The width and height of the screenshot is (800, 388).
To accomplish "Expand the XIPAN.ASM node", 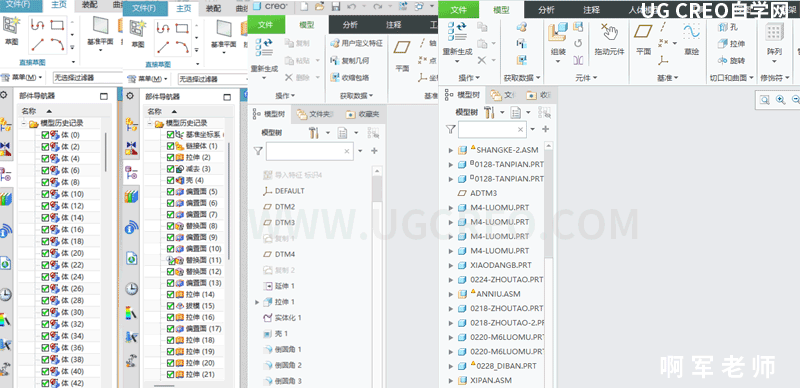I will (451, 380).
